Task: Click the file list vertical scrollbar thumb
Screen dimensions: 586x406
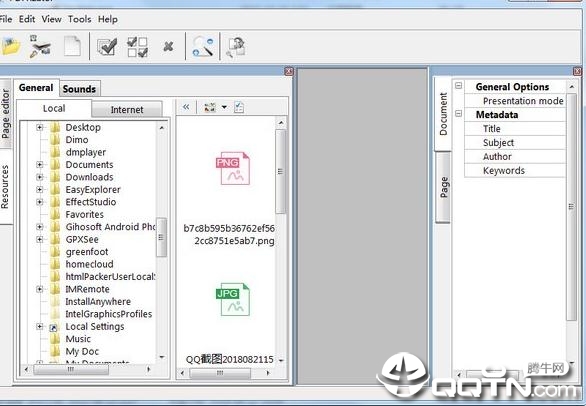Action: [x=281, y=172]
